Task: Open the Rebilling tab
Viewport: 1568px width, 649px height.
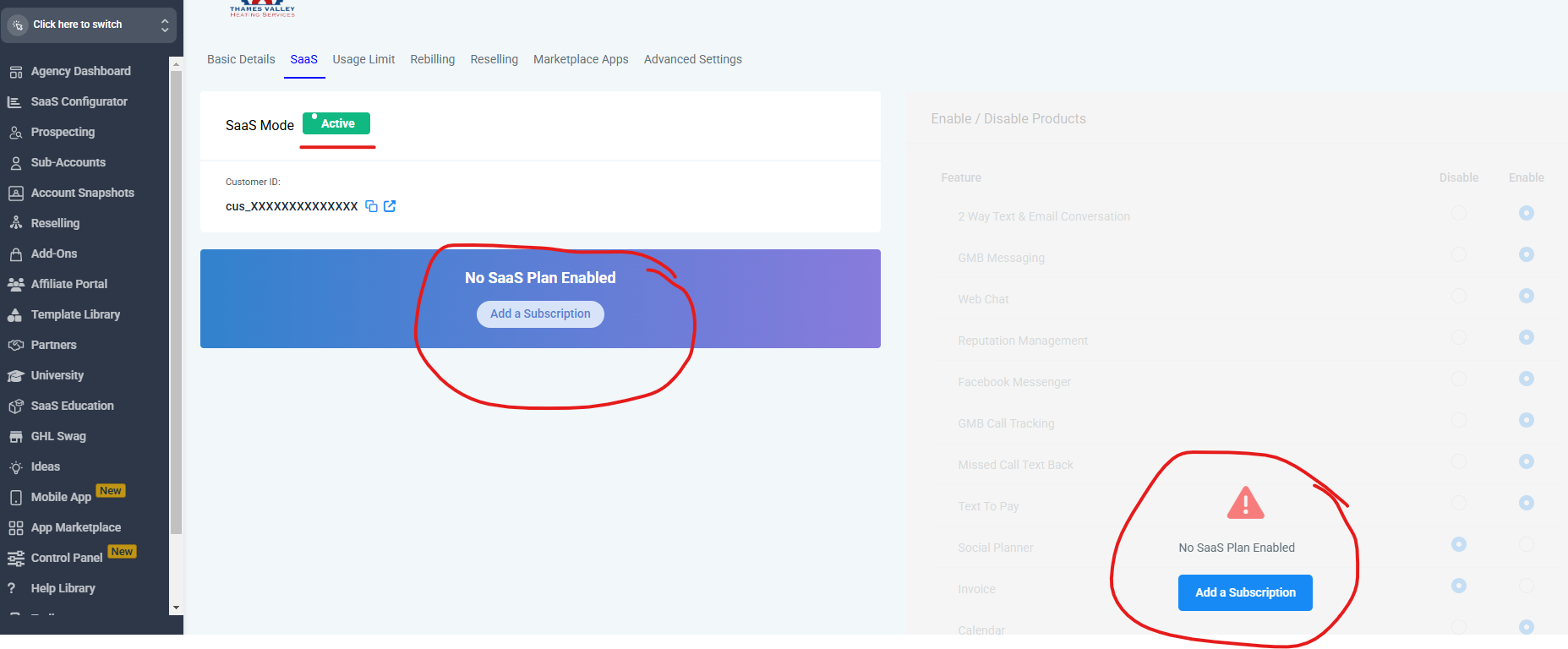Action: [x=433, y=59]
